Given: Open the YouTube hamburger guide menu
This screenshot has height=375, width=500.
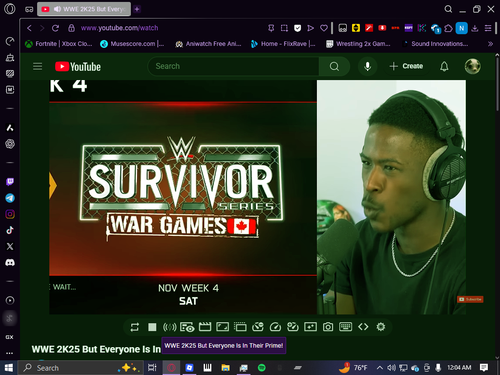Looking at the screenshot, I should 37,66.
